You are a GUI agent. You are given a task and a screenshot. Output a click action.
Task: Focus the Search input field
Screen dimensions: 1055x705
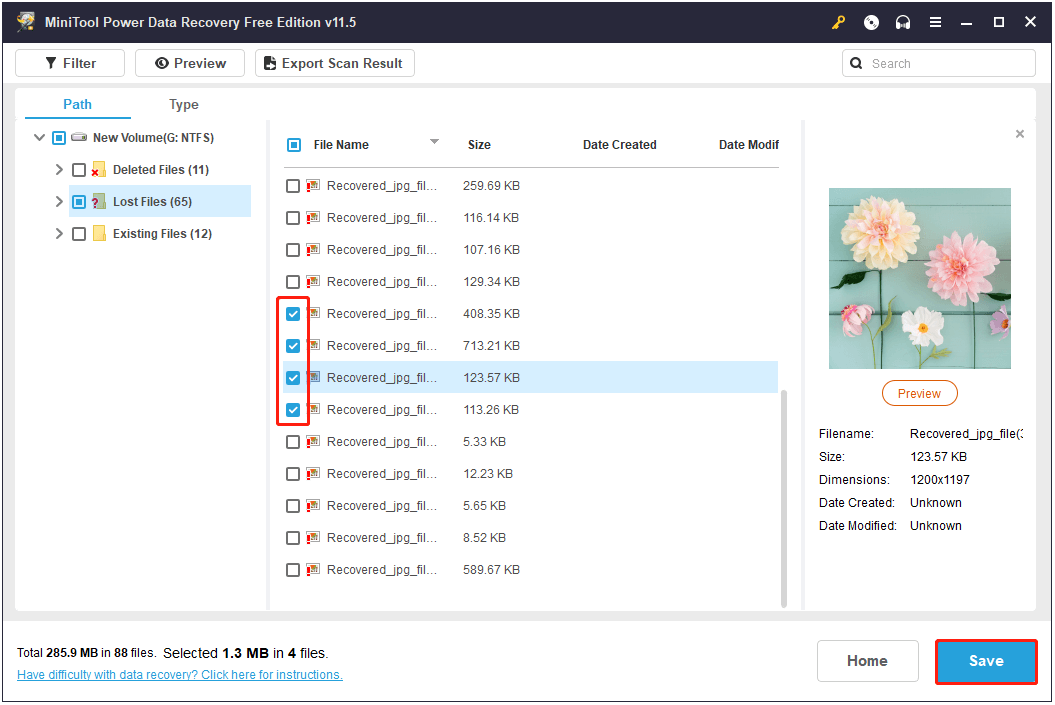(x=939, y=63)
